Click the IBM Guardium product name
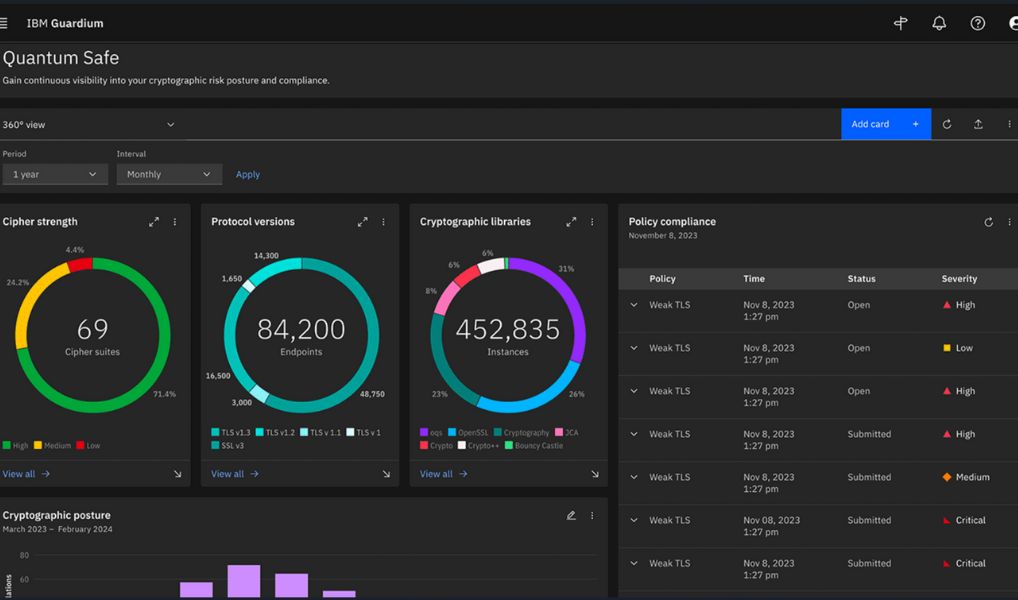This screenshot has height=600, width=1018. tap(65, 23)
